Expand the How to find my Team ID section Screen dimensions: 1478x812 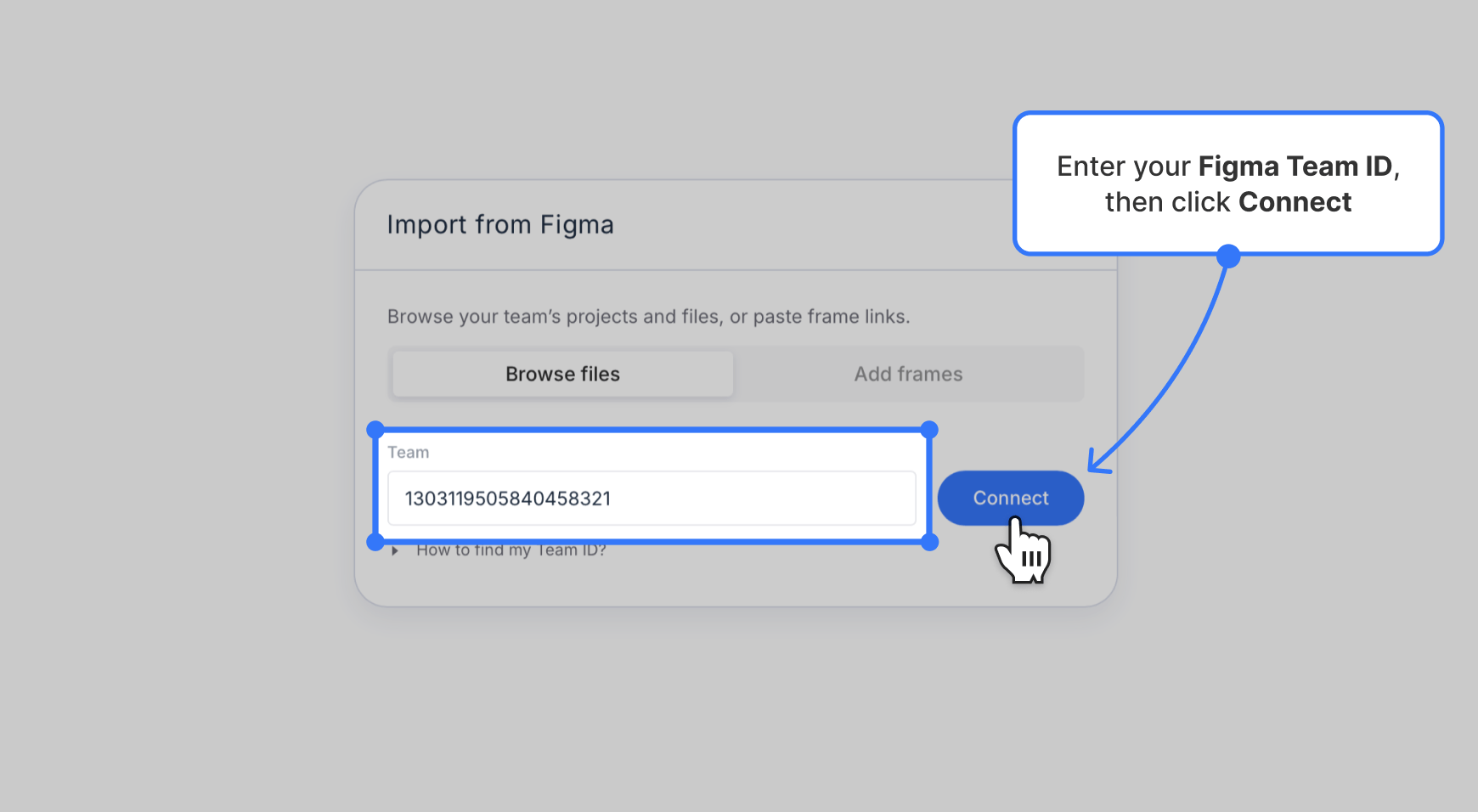510,550
